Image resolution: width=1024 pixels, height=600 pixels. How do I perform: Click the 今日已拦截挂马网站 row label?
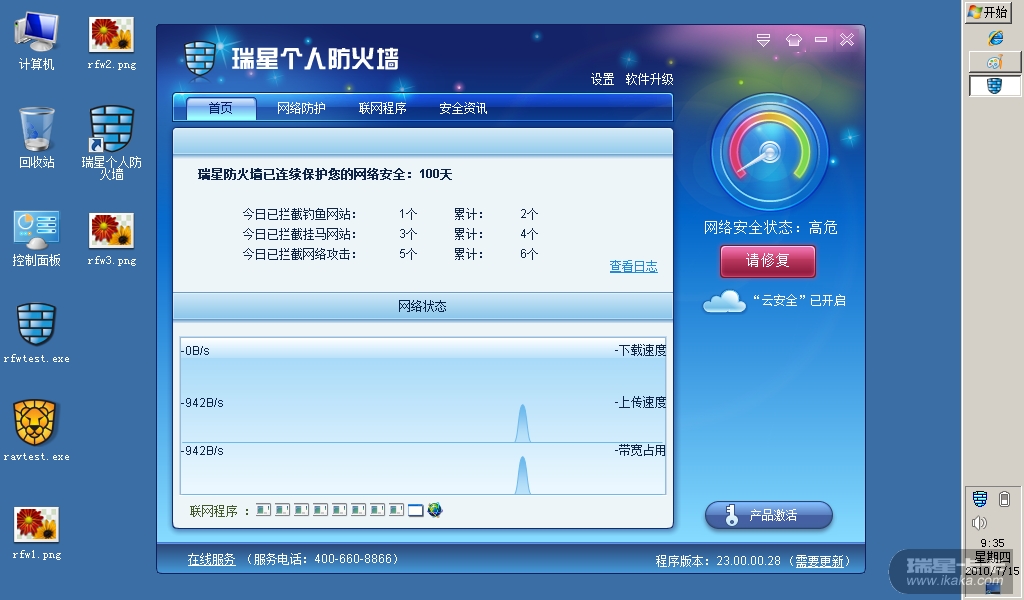pos(299,234)
